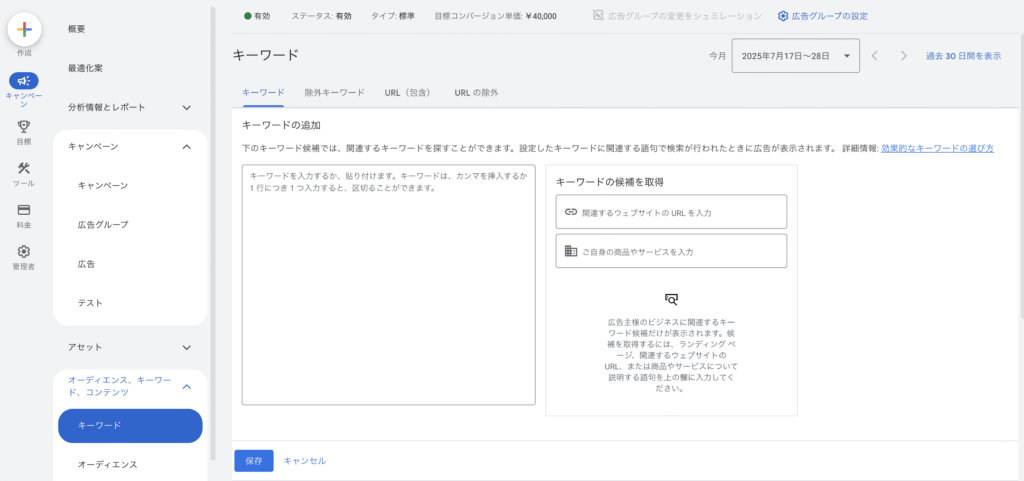1024x481 pixels.
Task: Click the ステータス: 有効 text
Action: (x=321, y=16)
